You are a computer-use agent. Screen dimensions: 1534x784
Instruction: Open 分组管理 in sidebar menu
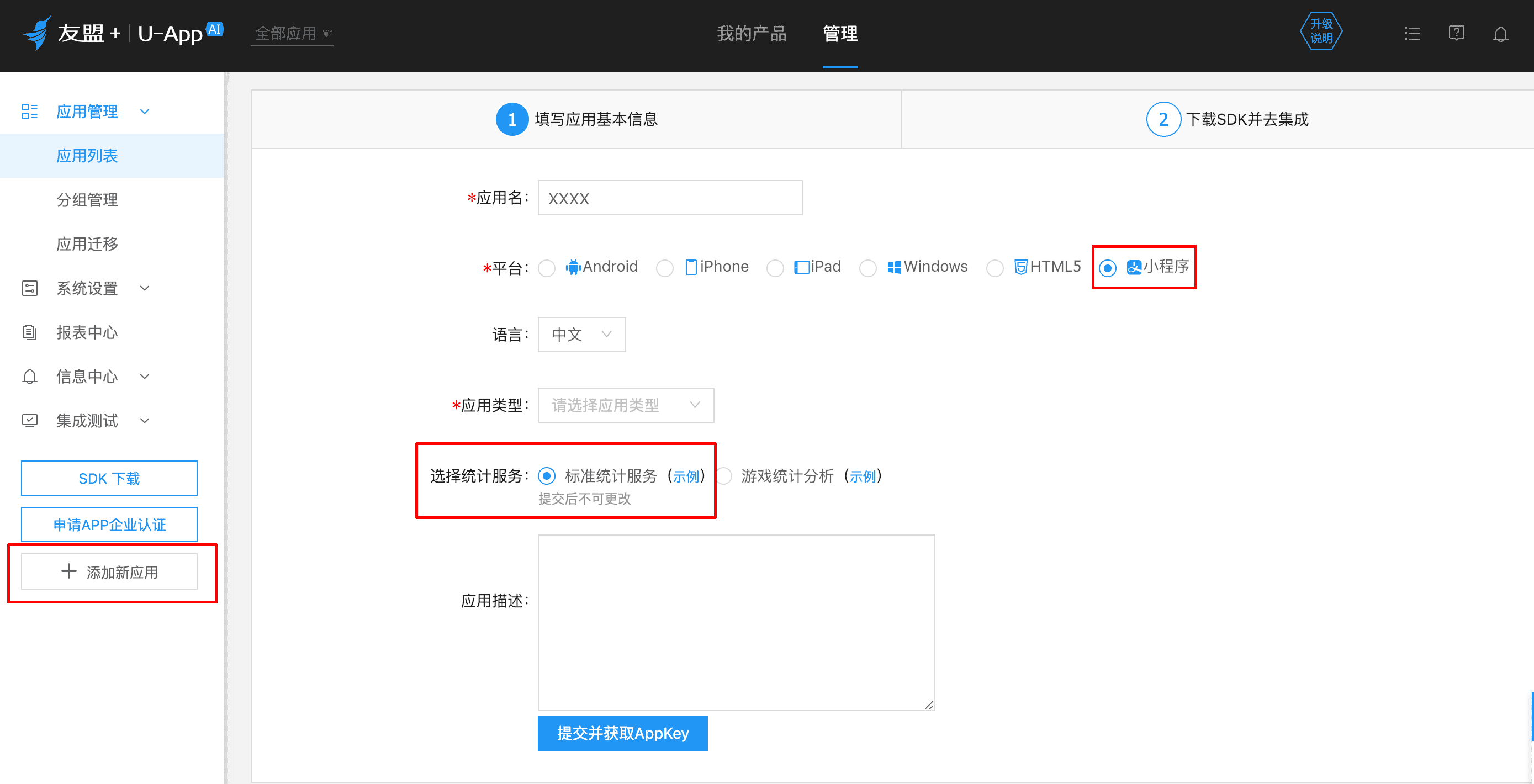click(87, 200)
